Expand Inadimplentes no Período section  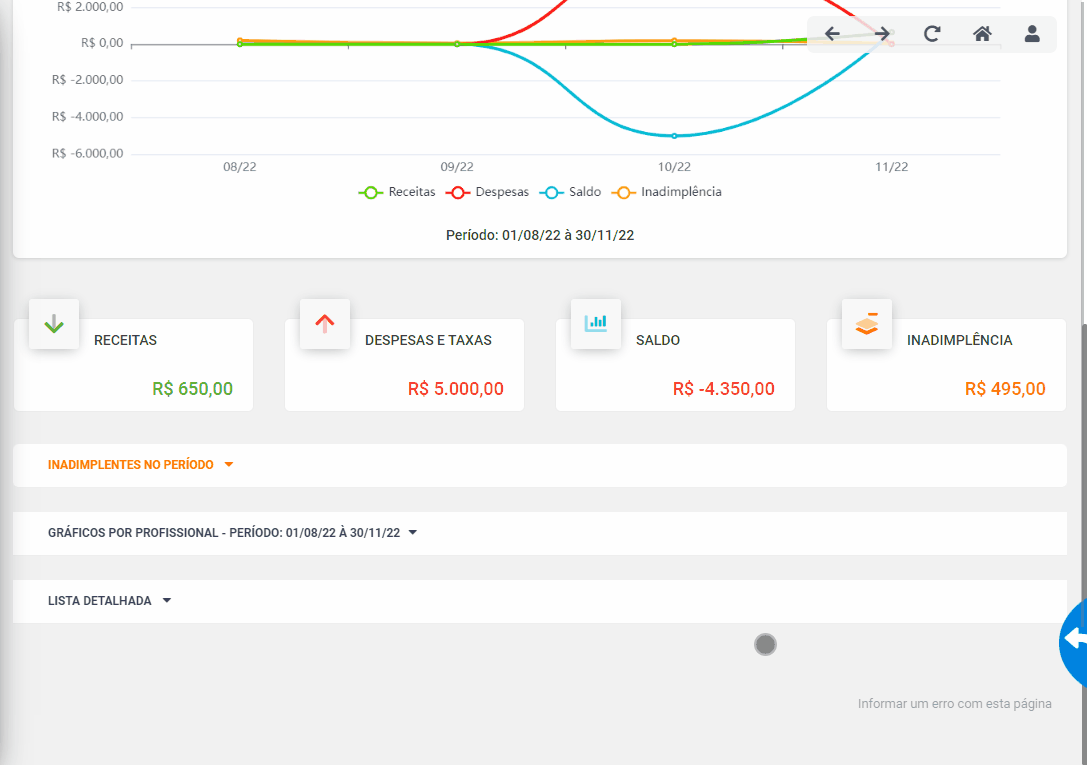(539, 465)
